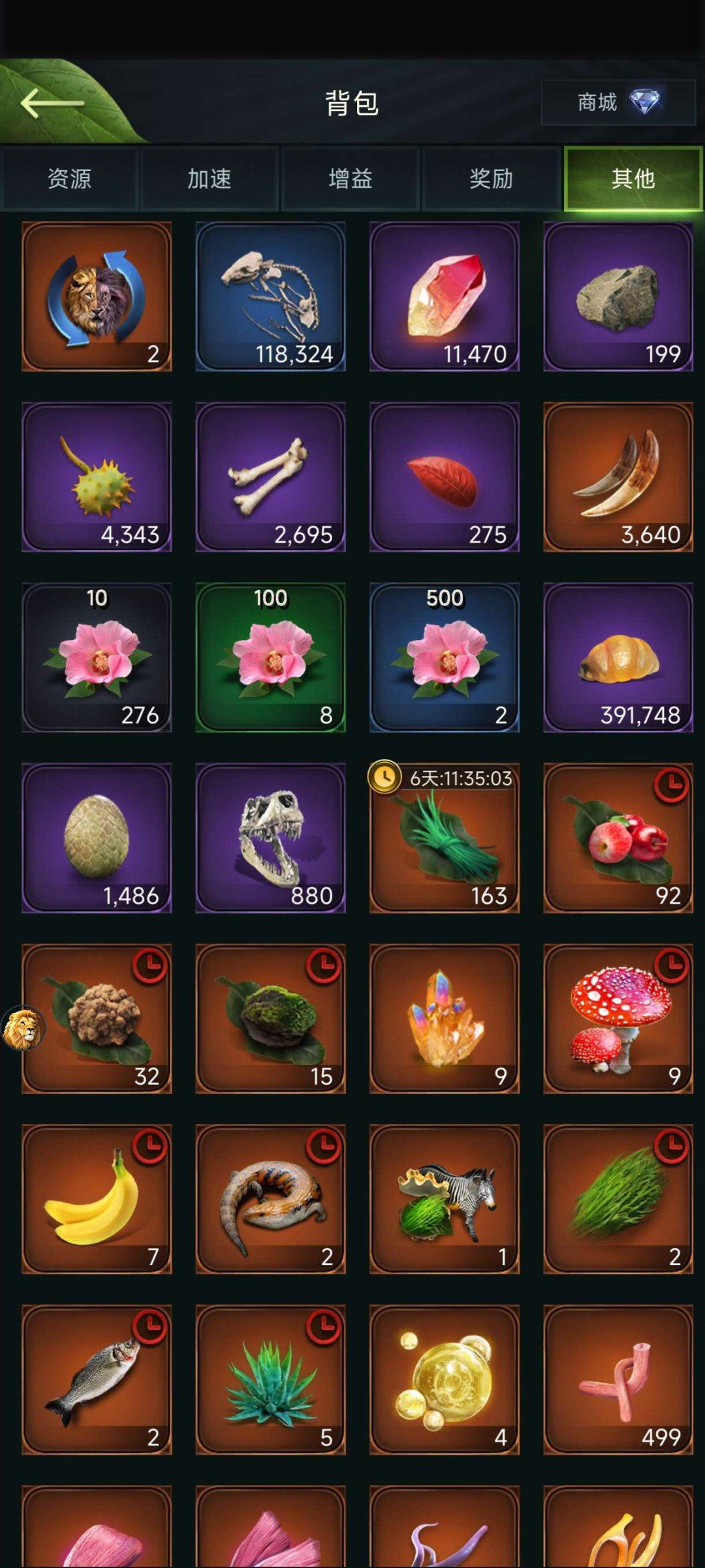This screenshot has width=705, height=1568.
Task: Tap the golden bubbles item with count 4
Action: 445,1380
